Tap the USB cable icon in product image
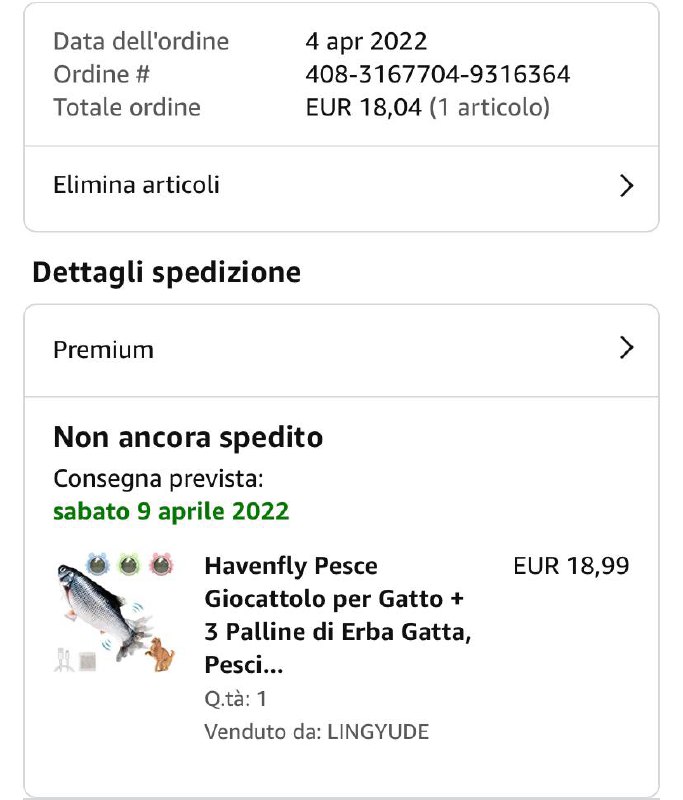Image resolution: width=683 pixels, height=800 pixels. coord(64,660)
